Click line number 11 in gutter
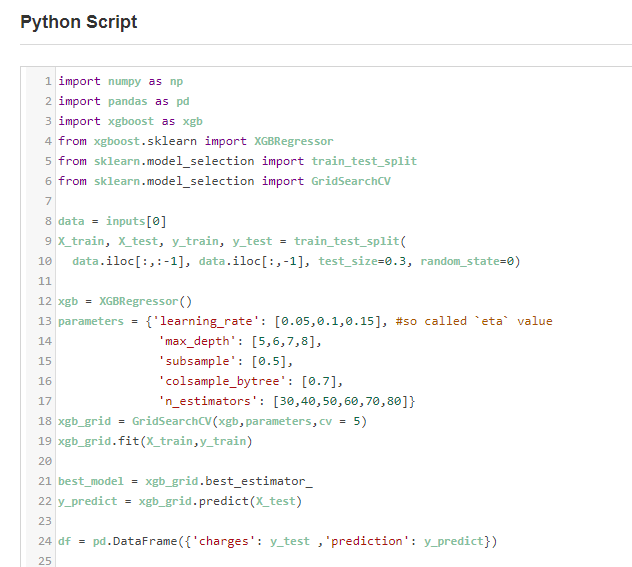The image size is (632, 567). [45, 281]
